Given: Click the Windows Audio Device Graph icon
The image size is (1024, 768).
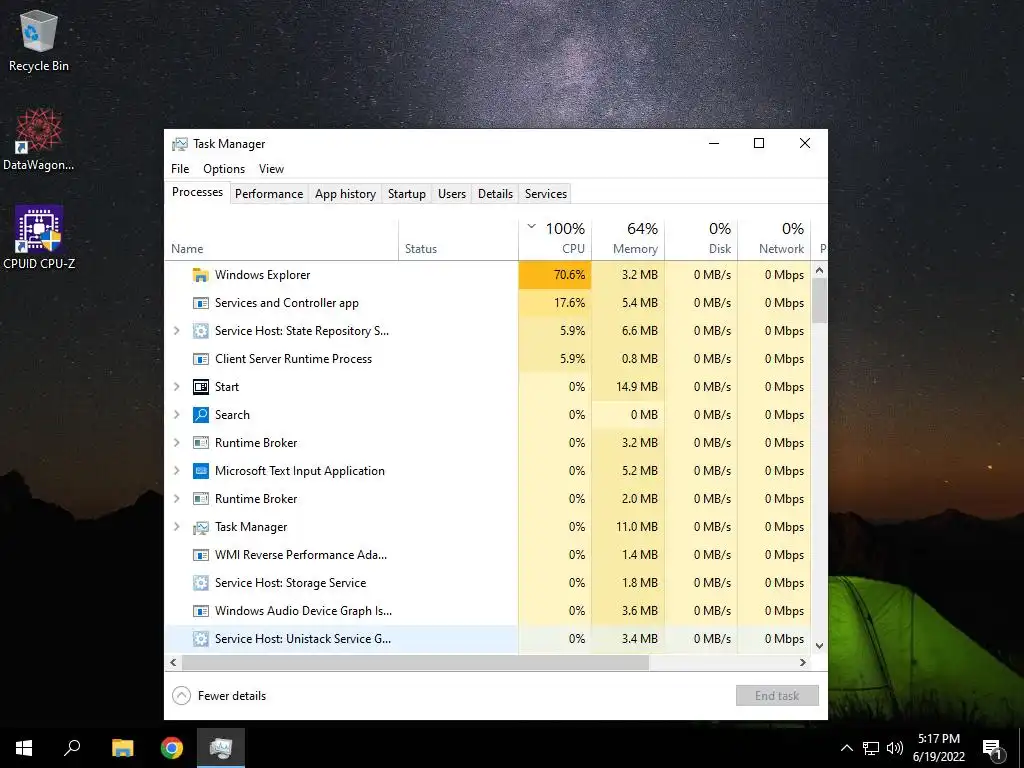Looking at the screenshot, I should pyautogui.click(x=200, y=611).
